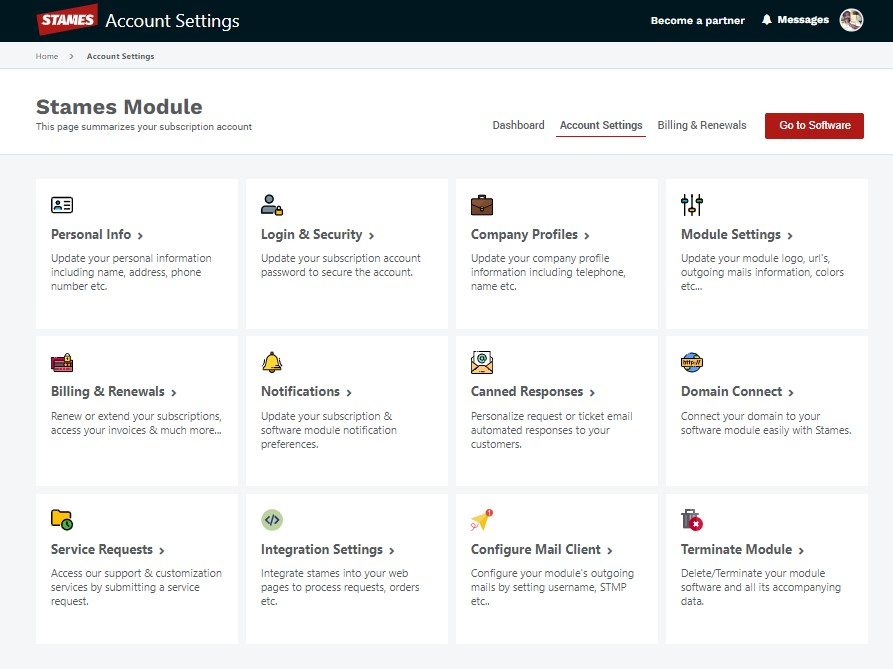The image size is (893, 669).
Task: Click the Company Profiles briefcase icon
Action: point(482,205)
